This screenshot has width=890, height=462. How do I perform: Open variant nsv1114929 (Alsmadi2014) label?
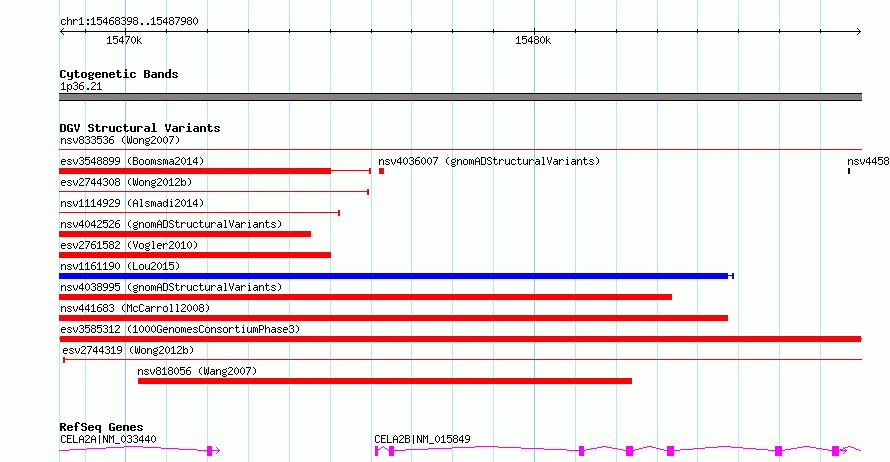(132, 203)
